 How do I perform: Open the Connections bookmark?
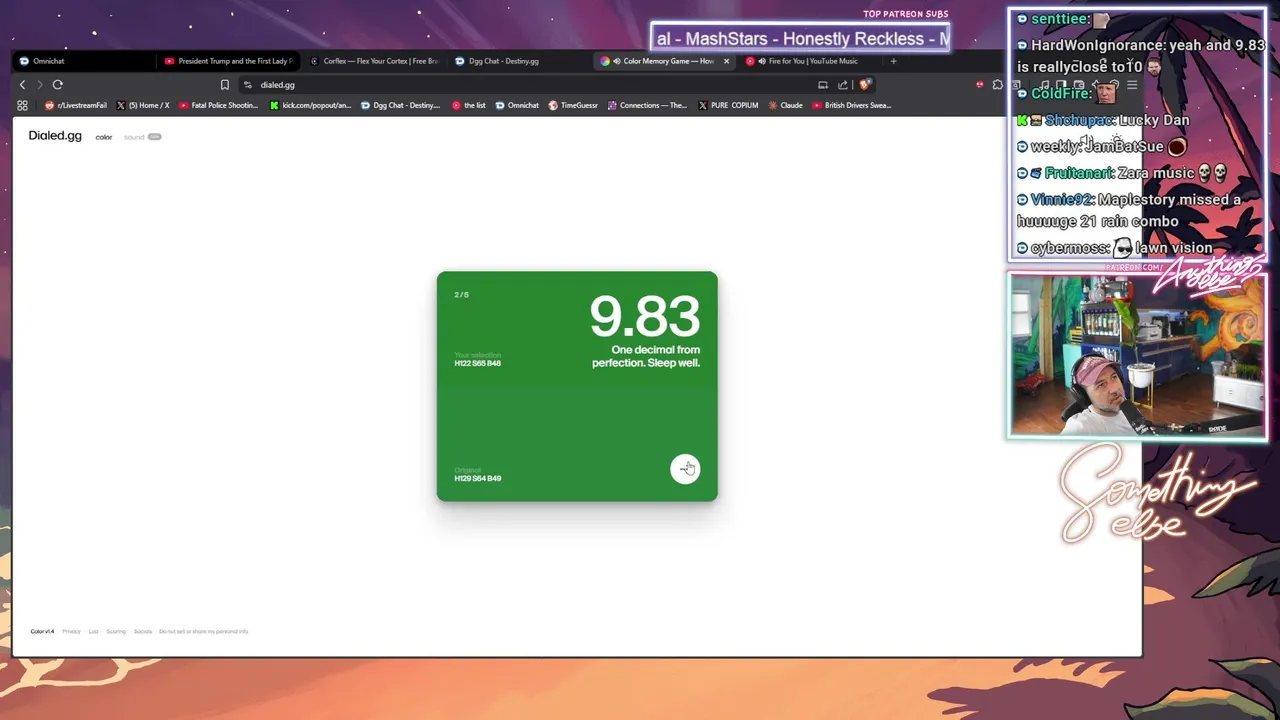tap(647, 105)
